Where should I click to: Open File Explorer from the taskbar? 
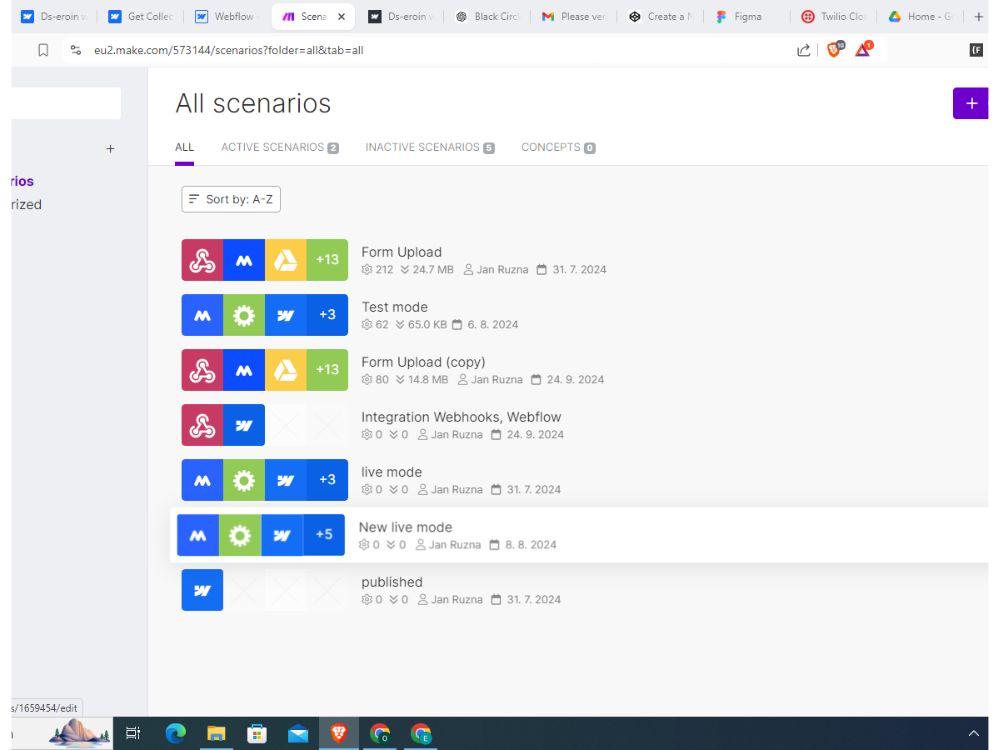(216, 733)
